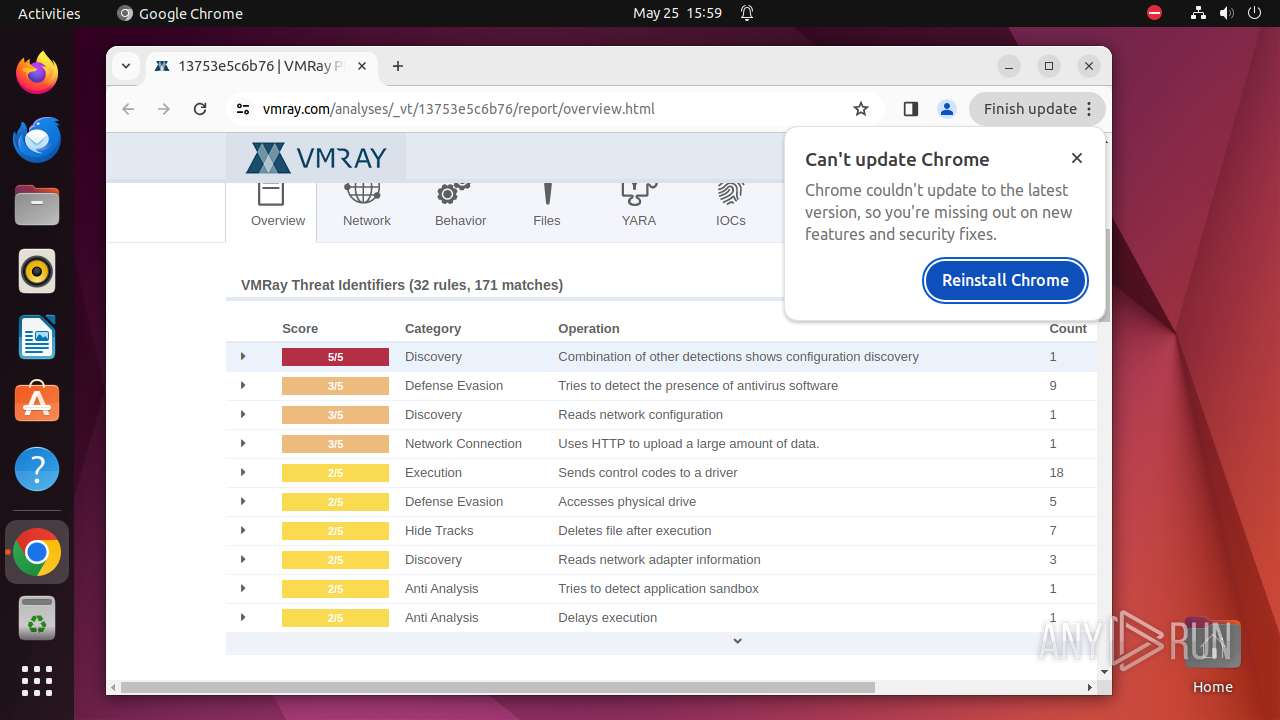This screenshot has width=1280, height=720.
Task: Toggle the Chrome side panel
Action: coord(910,109)
